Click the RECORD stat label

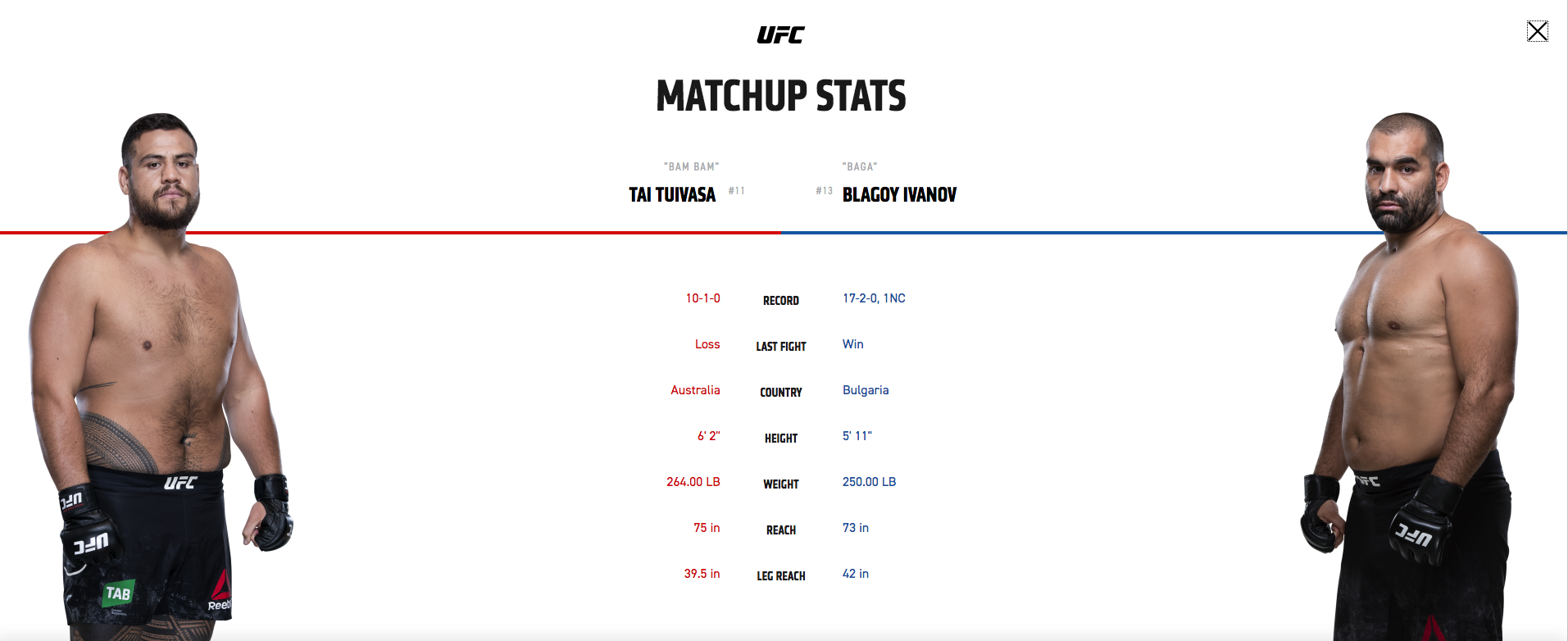point(781,301)
